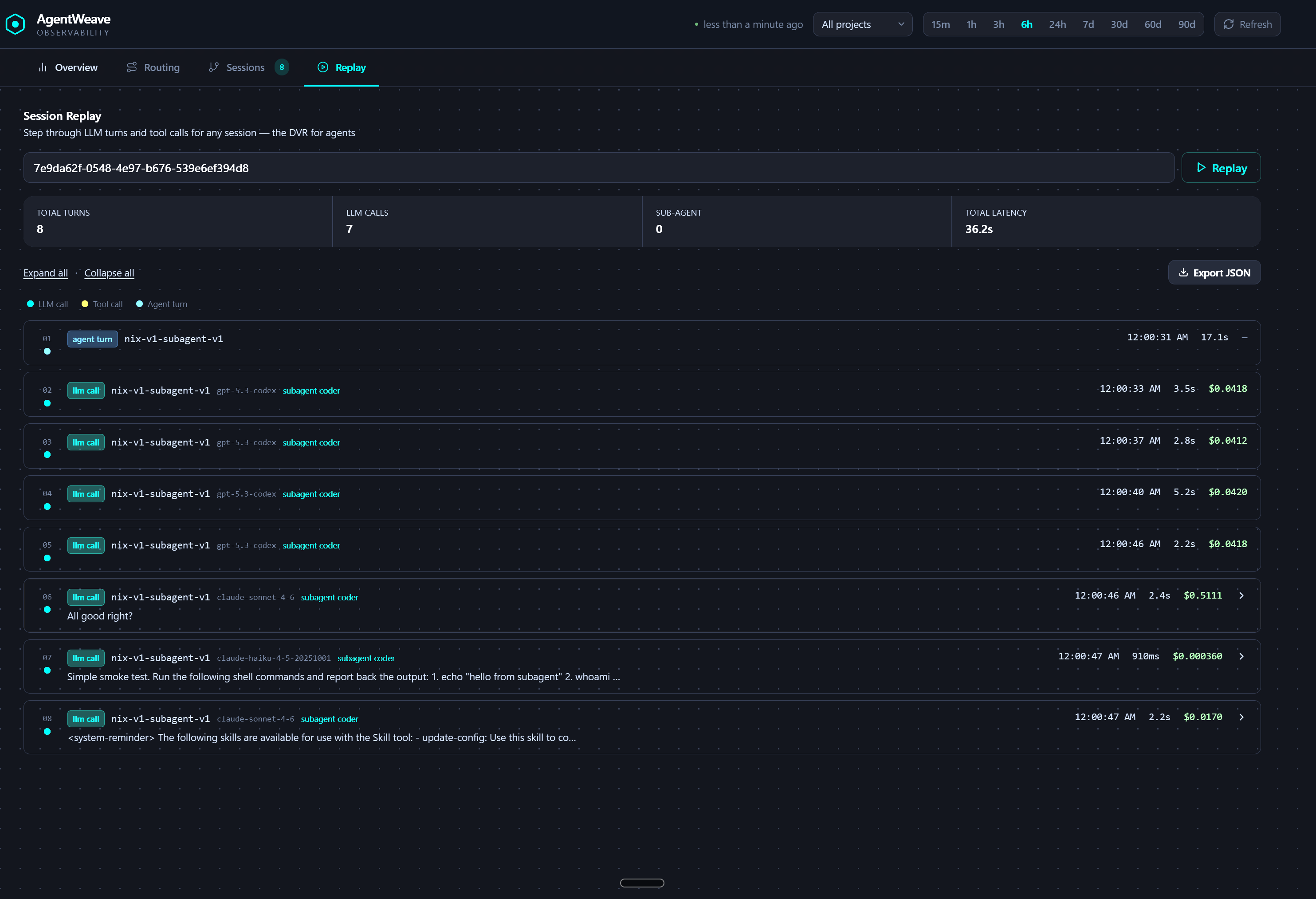The height and width of the screenshot is (899, 1316).
Task: Click the Overview bar chart icon
Action: click(43, 67)
